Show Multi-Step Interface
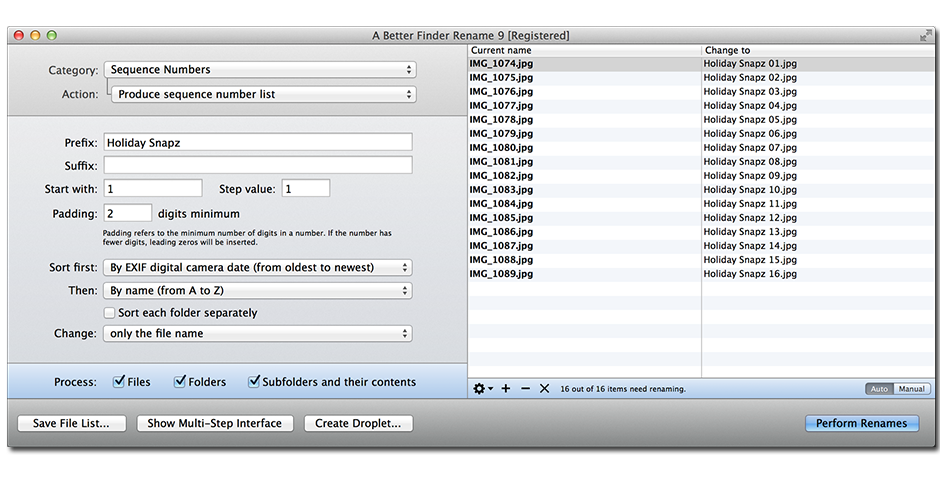This screenshot has height=500, width=940. 215,423
